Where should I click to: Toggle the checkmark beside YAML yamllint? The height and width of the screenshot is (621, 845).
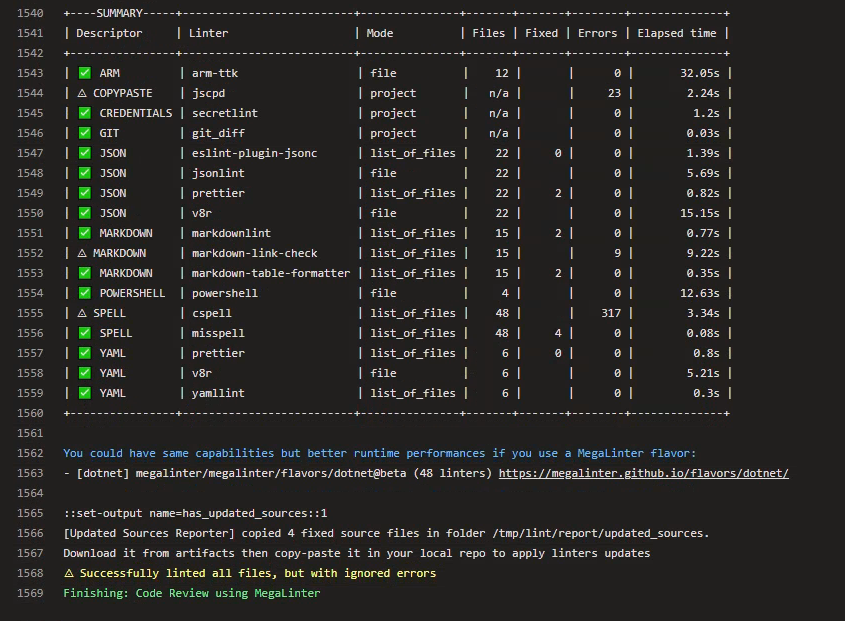pos(84,392)
